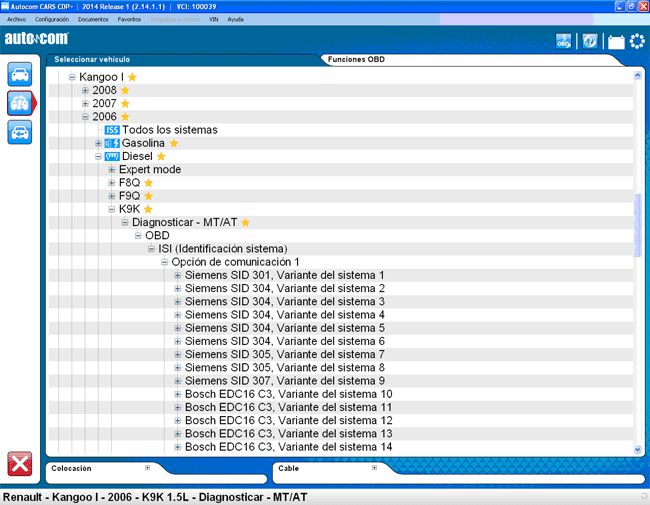Click the Diesel glow plug icon

point(112,156)
